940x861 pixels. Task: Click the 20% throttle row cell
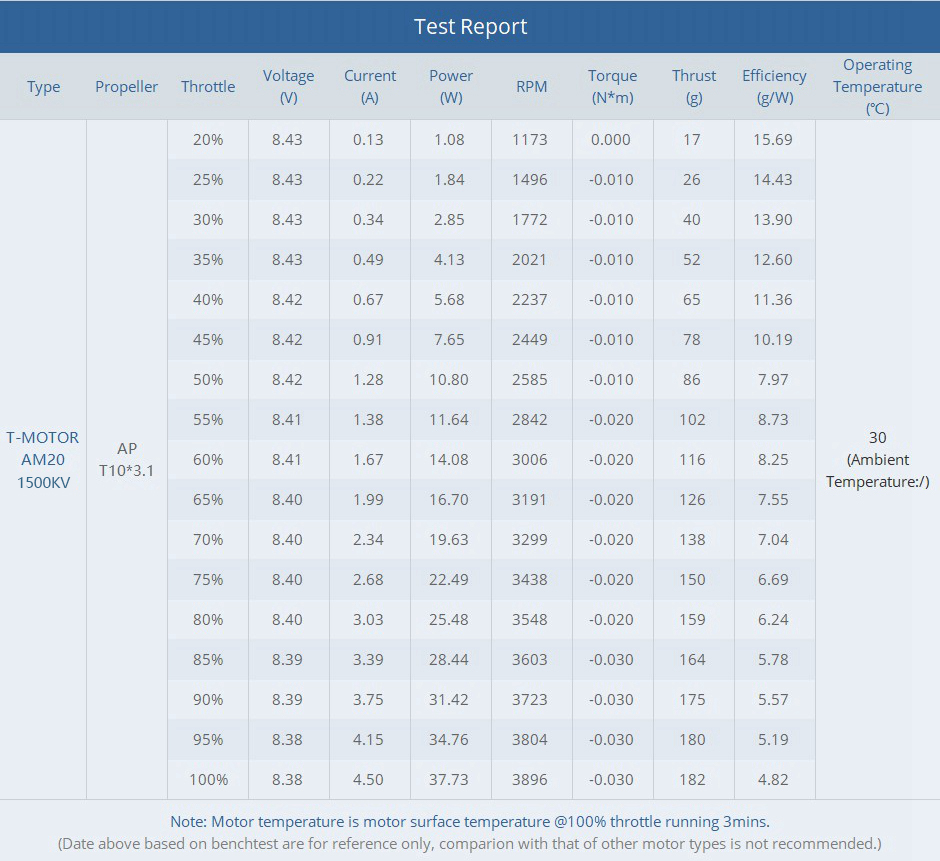click(208, 140)
